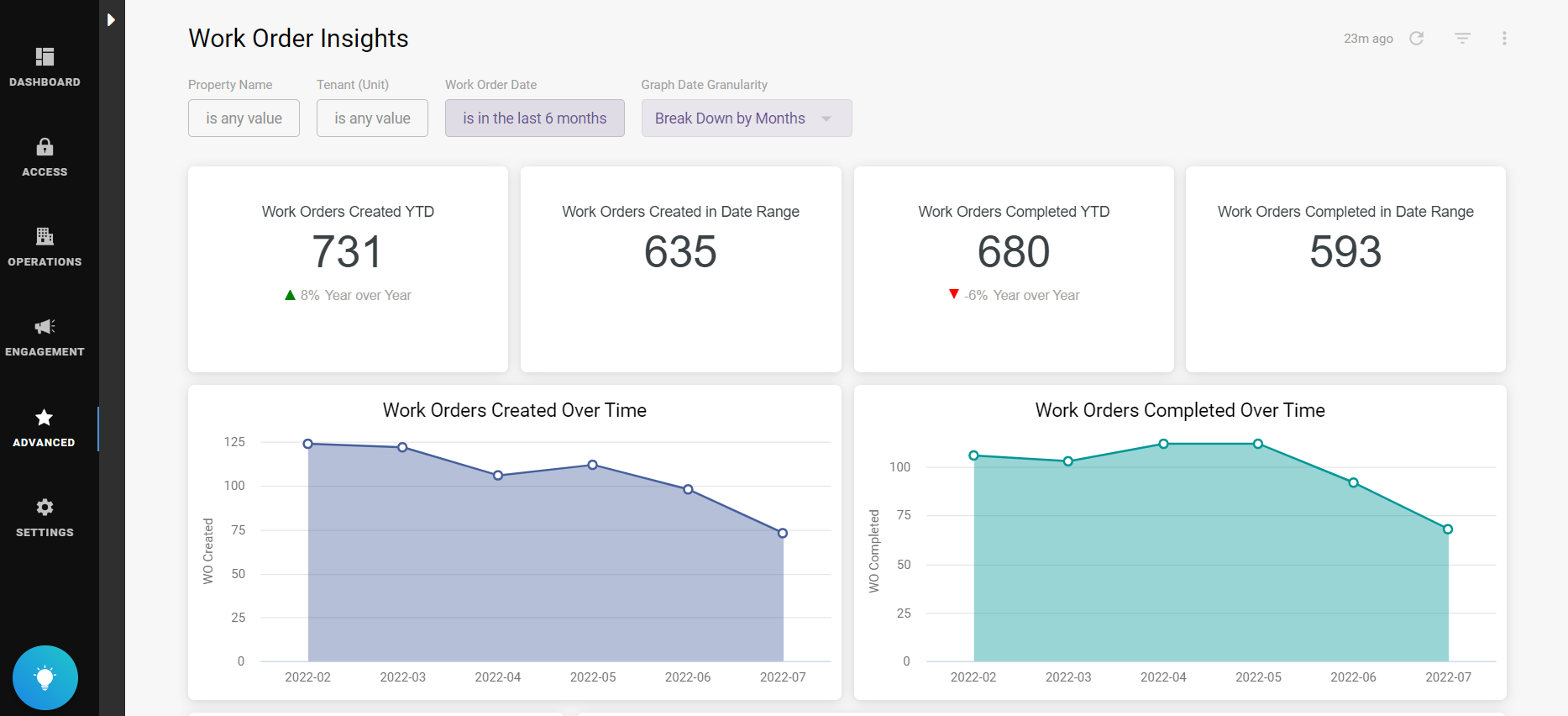This screenshot has width=1568, height=716.
Task: Select 2022-07 point on created chart
Action: pyautogui.click(x=783, y=533)
